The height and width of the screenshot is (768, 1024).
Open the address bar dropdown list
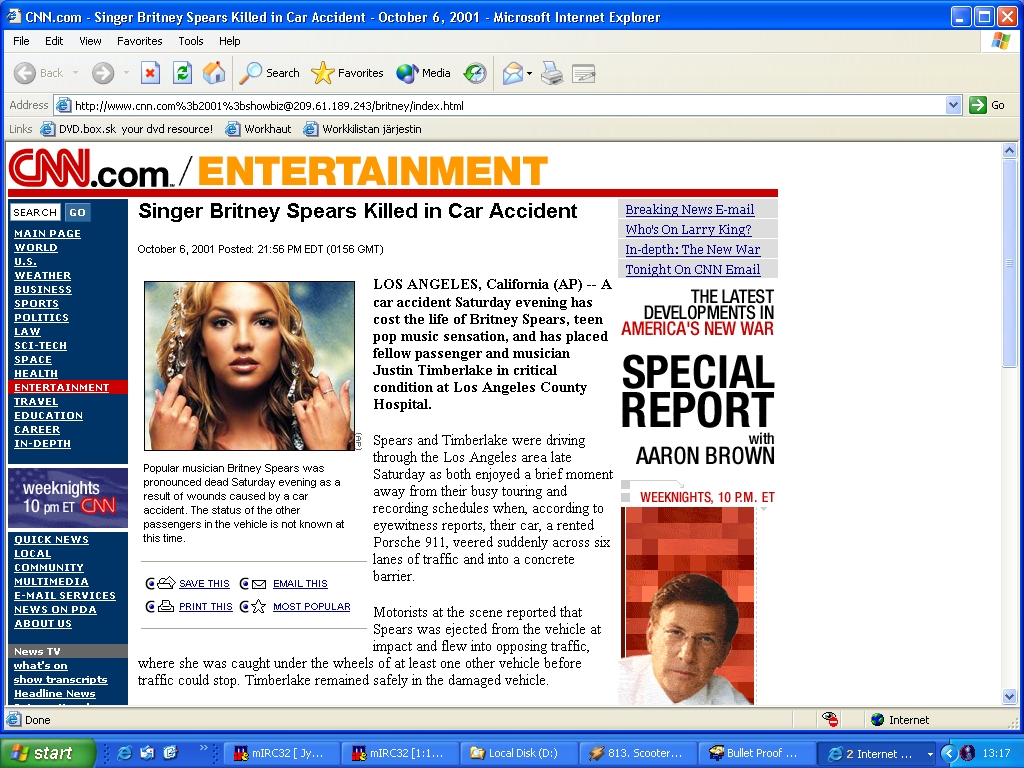pos(953,105)
